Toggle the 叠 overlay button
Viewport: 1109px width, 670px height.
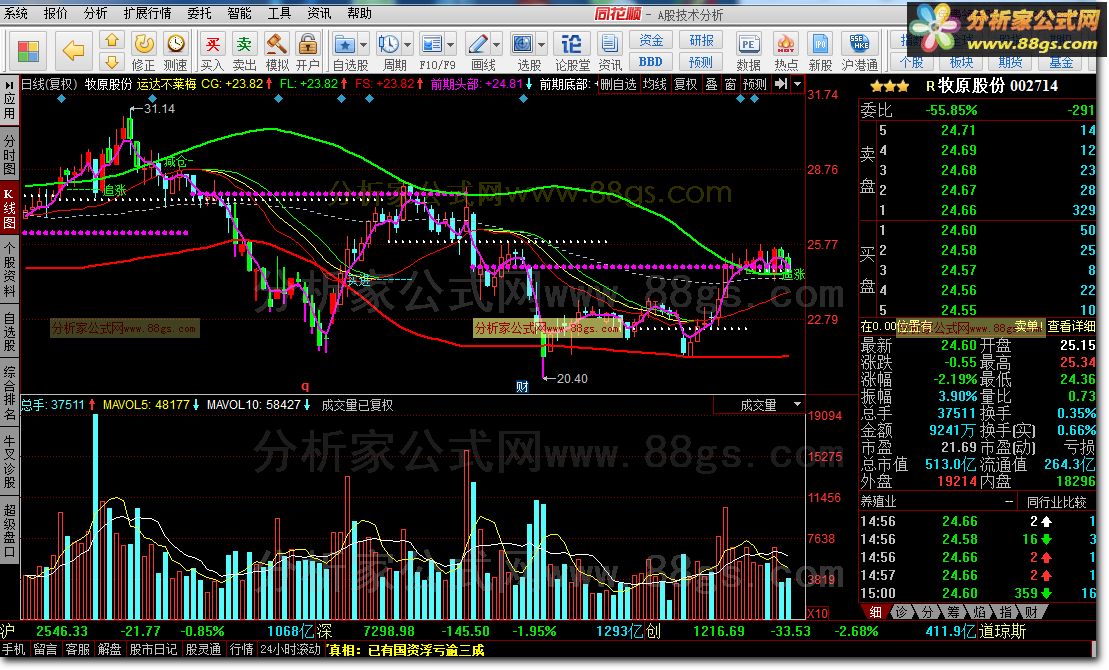coord(712,84)
